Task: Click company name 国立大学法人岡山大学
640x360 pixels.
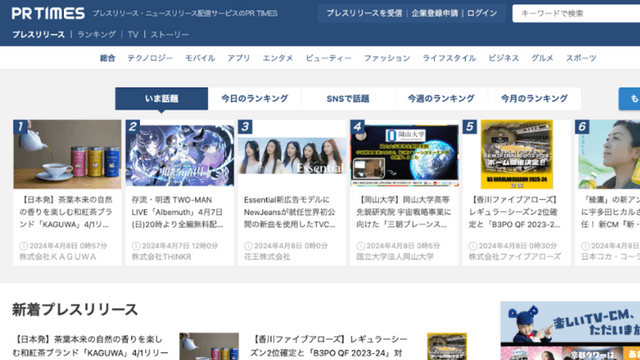Action: (x=395, y=257)
